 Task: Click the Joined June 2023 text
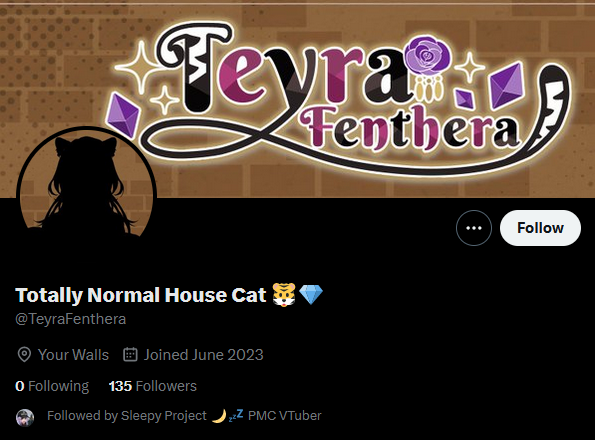(203, 355)
